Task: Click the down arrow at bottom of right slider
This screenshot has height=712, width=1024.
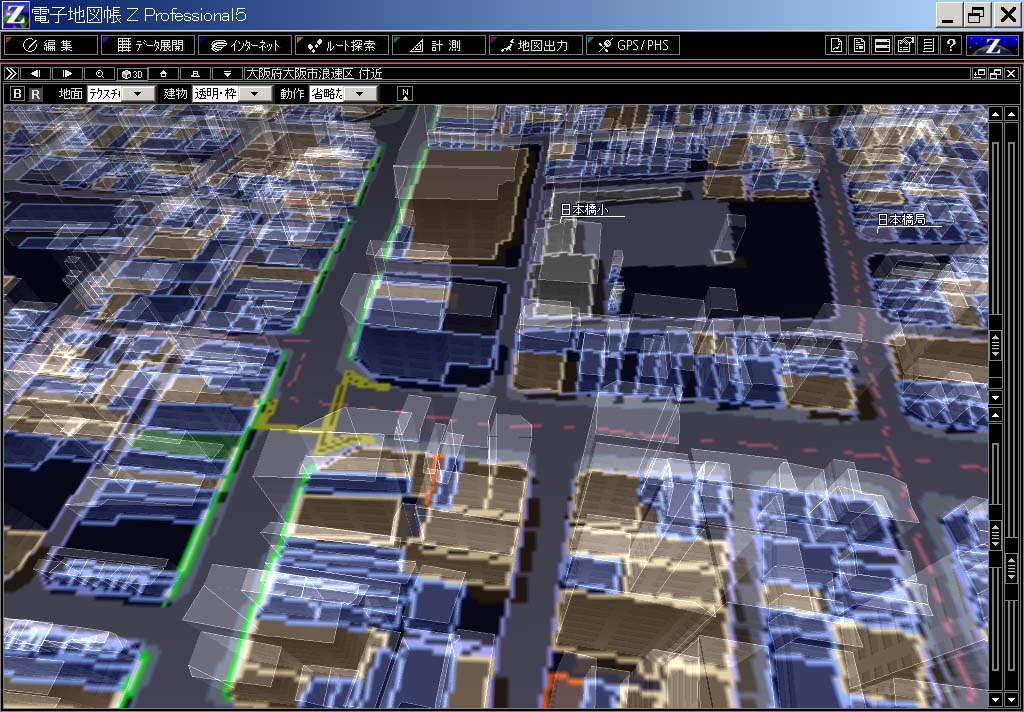Action: coord(1012,700)
